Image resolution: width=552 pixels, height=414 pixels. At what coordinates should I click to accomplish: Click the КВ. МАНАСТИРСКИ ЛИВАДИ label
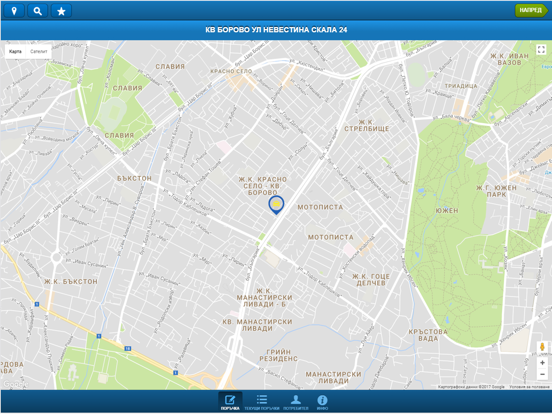tap(257, 325)
